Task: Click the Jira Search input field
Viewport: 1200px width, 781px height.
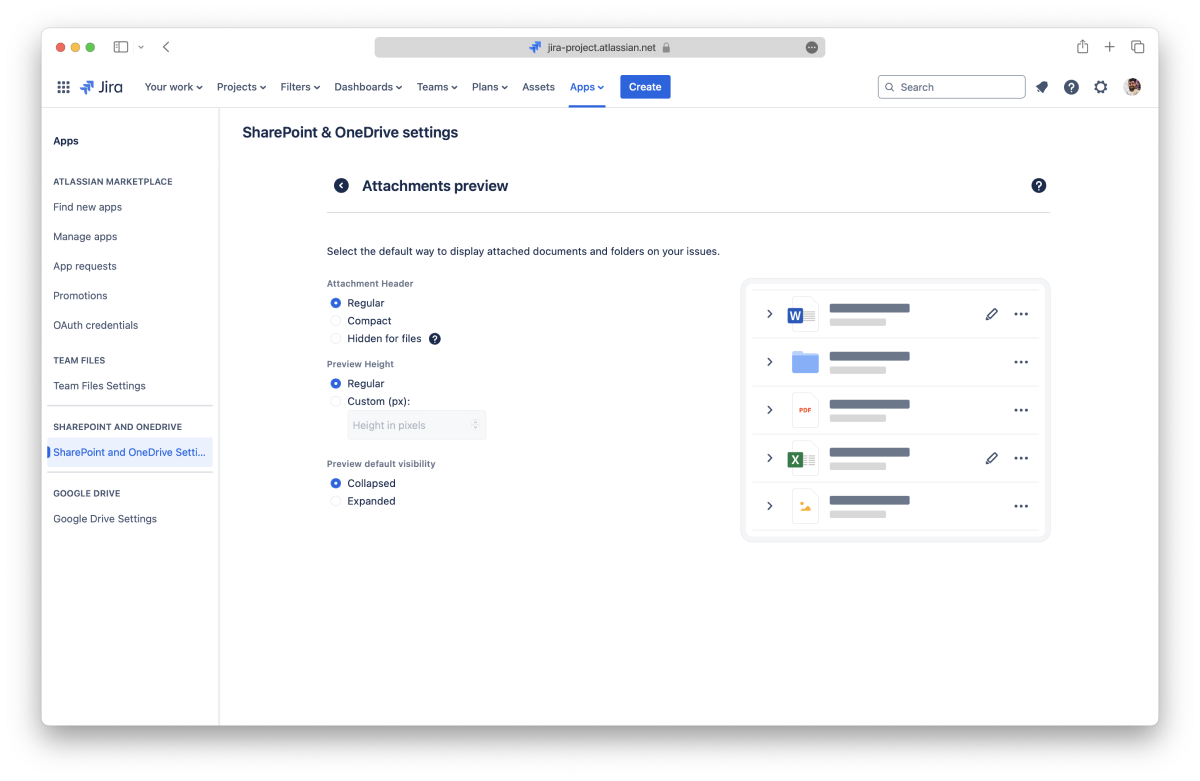Action: pyautogui.click(x=952, y=88)
